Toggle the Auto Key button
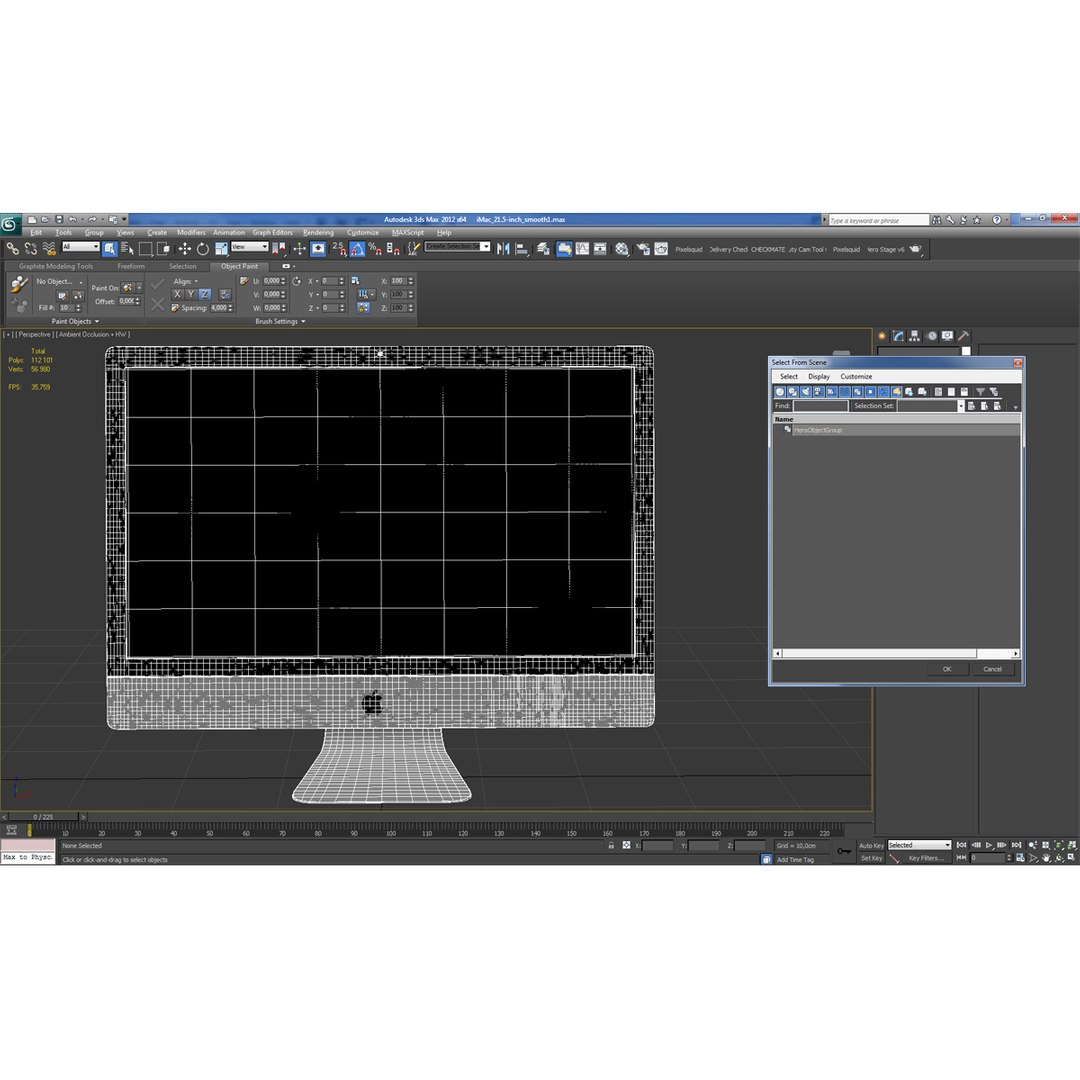Screen dimensions: 1080x1080 coord(871,846)
